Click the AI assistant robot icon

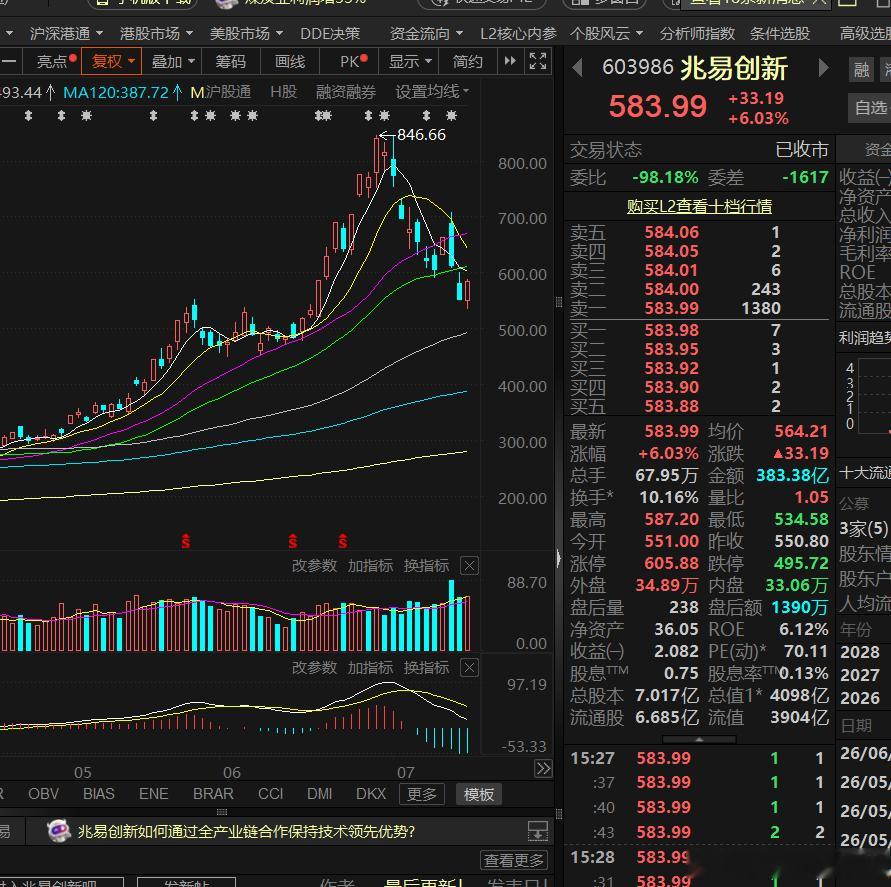pyautogui.click(x=59, y=831)
